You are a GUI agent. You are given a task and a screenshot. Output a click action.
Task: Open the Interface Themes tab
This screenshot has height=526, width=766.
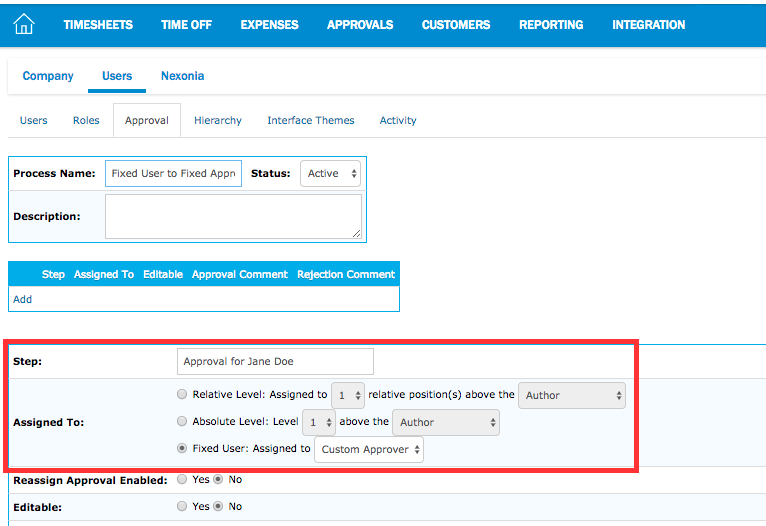[310, 121]
